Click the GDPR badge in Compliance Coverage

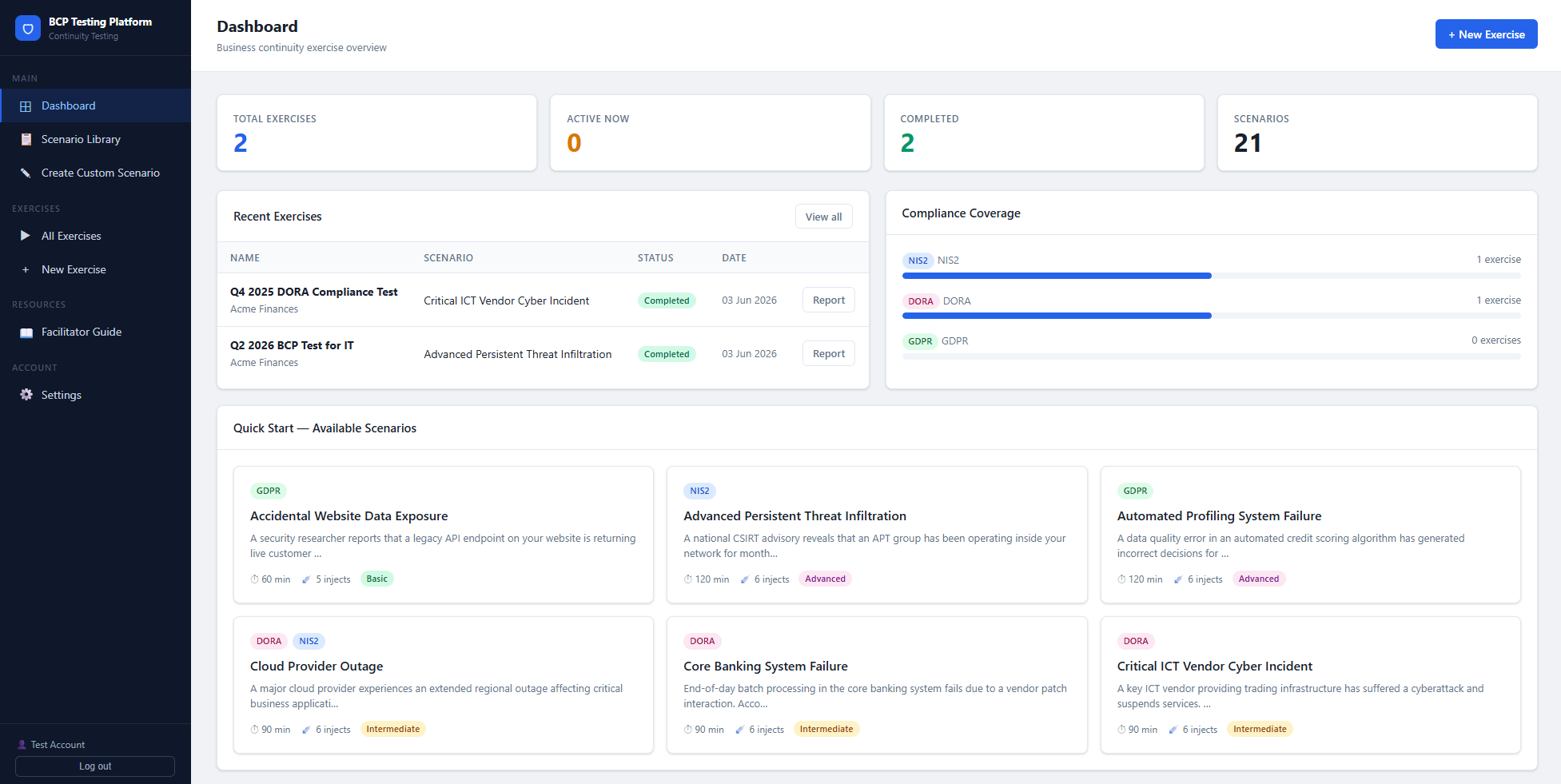pyautogui.click(x=920, y=341)
